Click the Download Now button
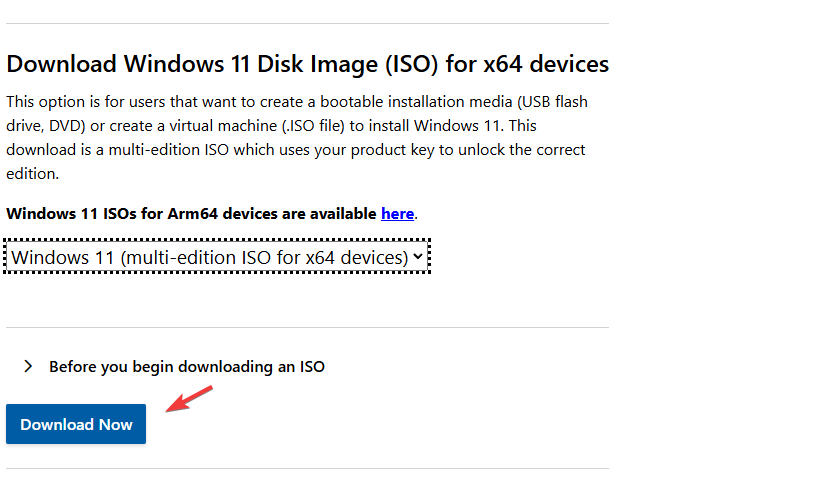The height and width of the screenshot is (482, 836). 76,424
